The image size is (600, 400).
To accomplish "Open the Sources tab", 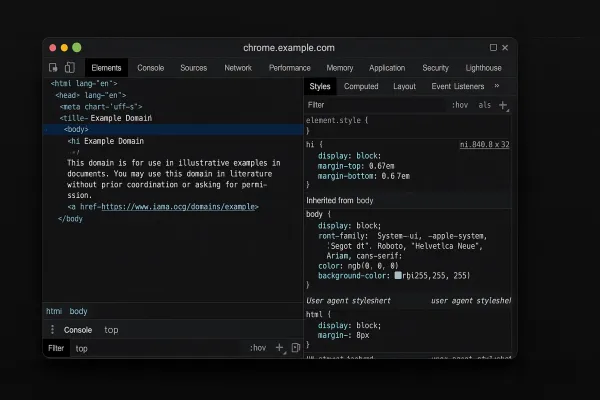I will click(194, 68).
